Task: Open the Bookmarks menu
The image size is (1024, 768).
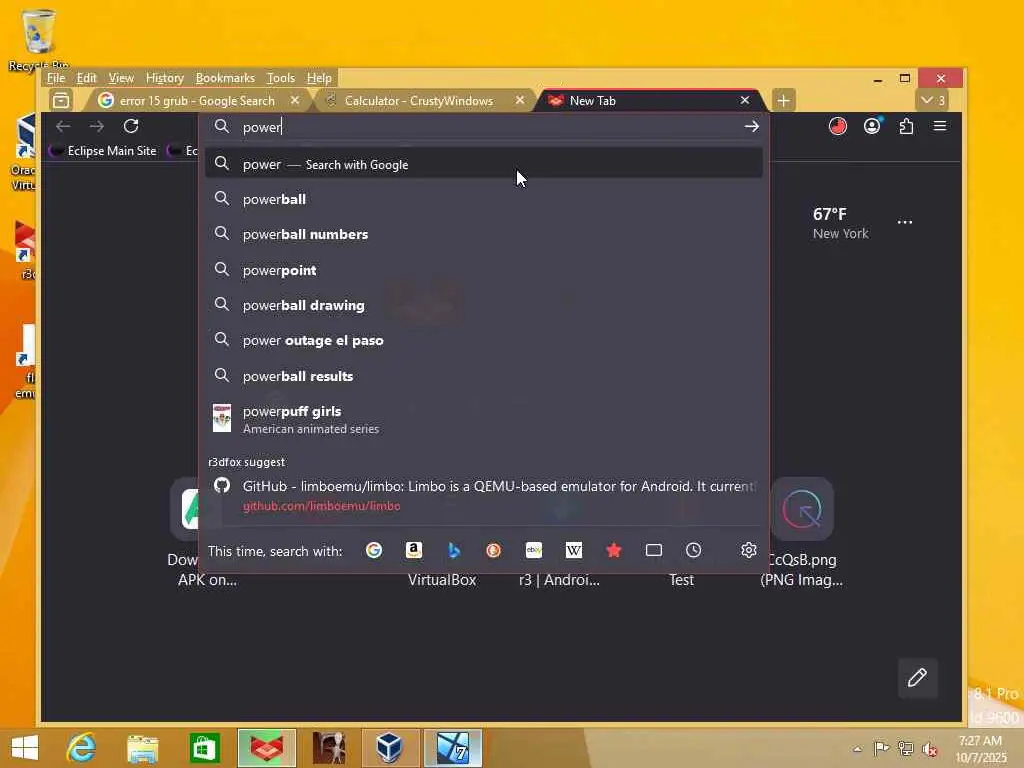Action: coord(225,78)
